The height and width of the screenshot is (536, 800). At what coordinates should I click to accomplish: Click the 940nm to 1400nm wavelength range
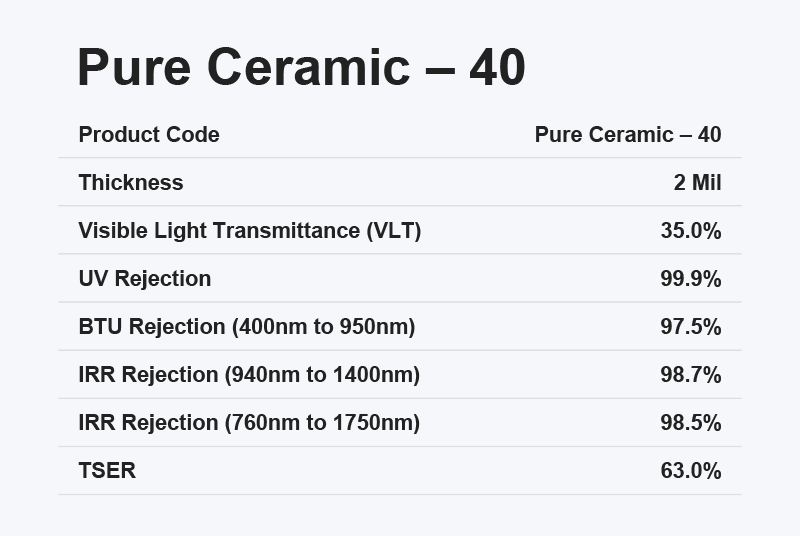click(322, 374)
